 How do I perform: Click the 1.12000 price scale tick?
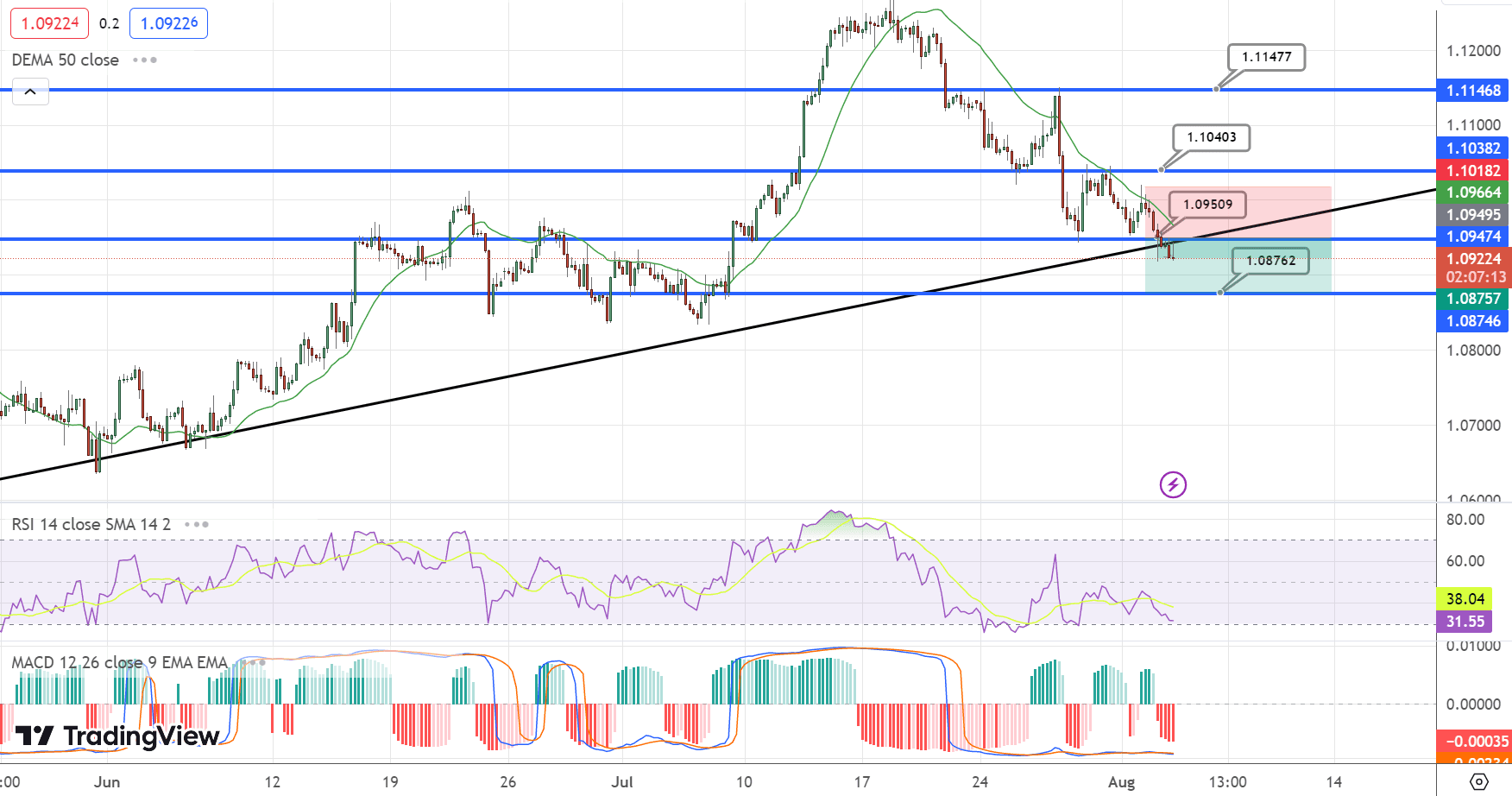click(x=1473, y=51)
